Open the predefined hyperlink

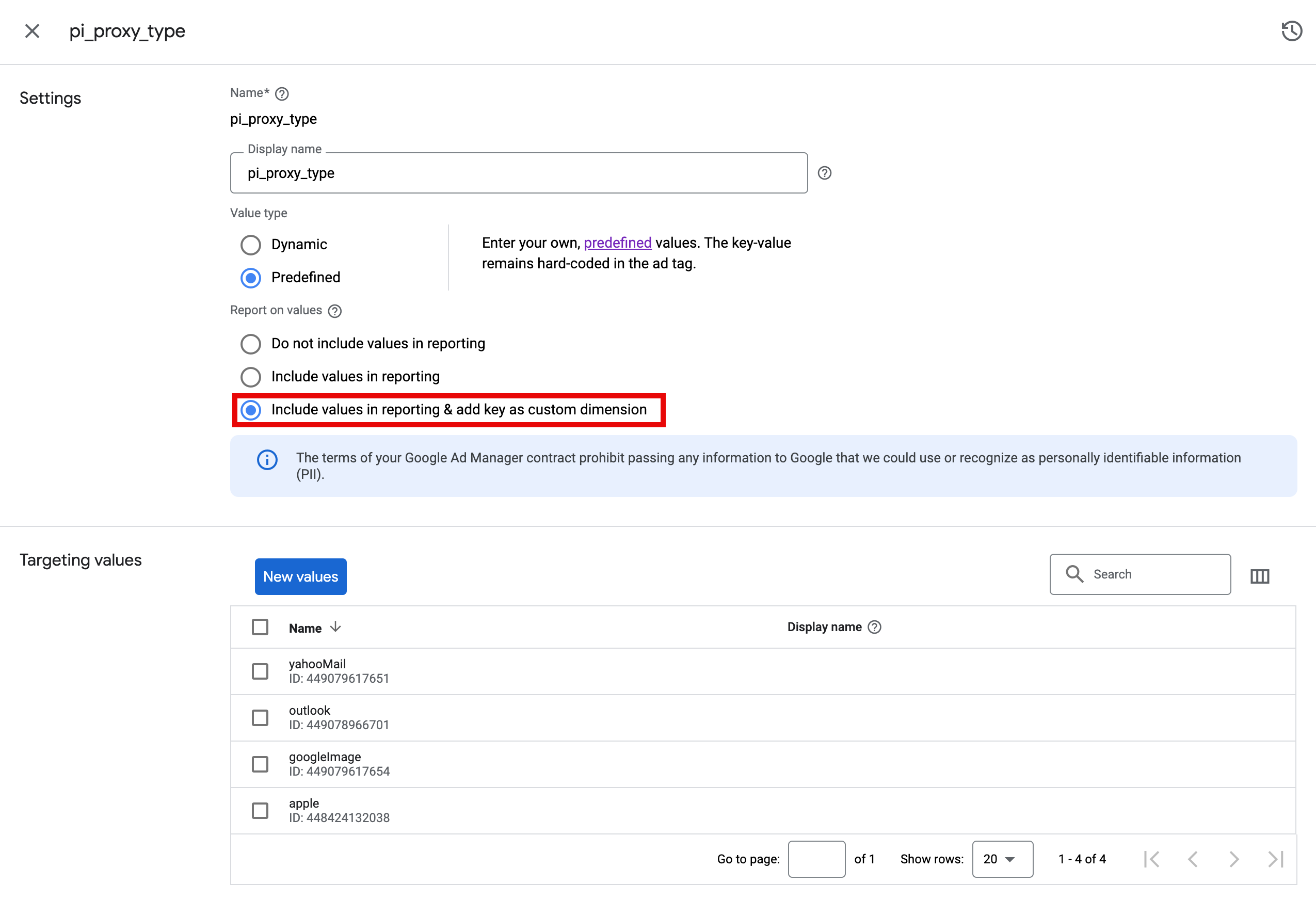617,243
